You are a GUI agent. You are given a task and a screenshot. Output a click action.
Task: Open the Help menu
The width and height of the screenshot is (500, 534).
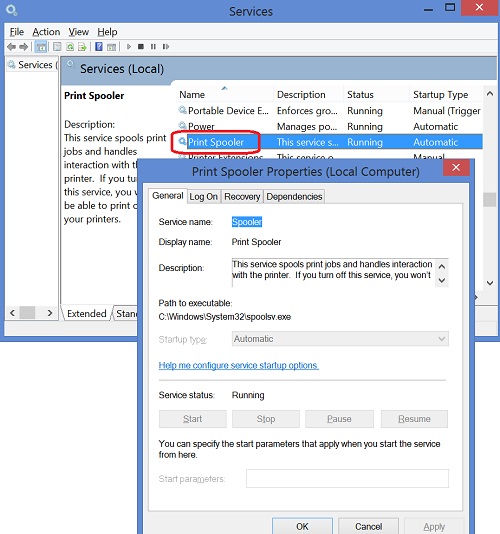click(107, 32)
